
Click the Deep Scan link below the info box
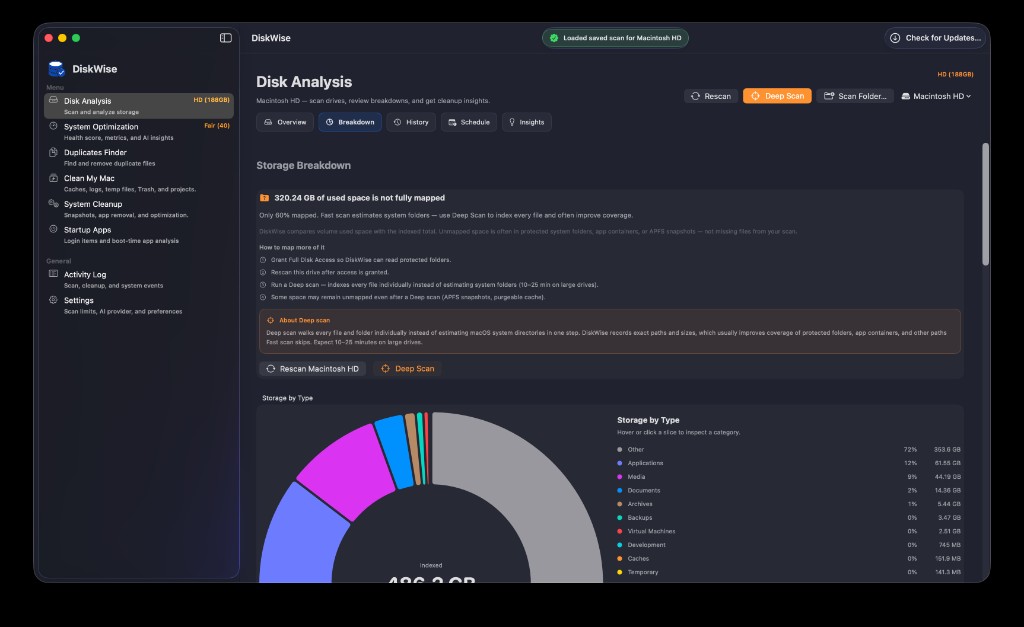point(408,368)
